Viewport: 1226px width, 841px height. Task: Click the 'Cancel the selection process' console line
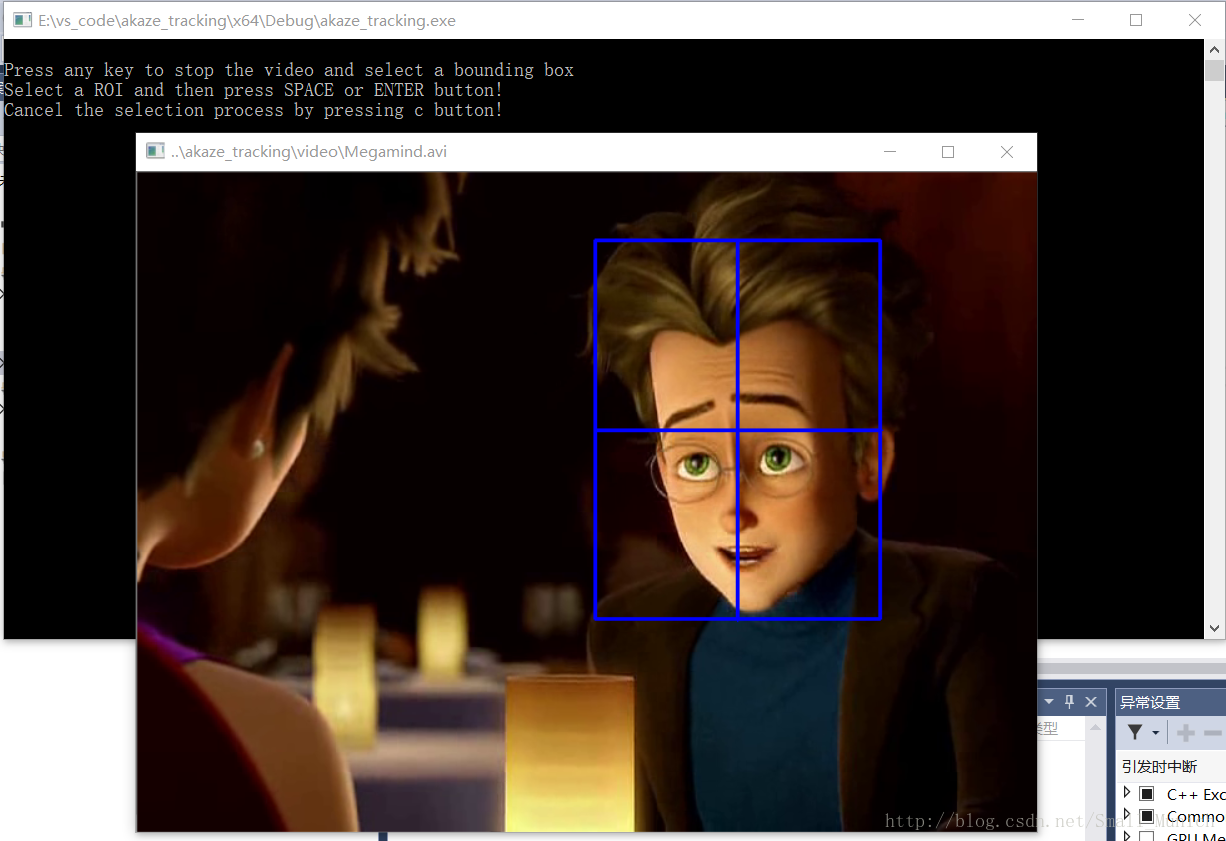254,110
